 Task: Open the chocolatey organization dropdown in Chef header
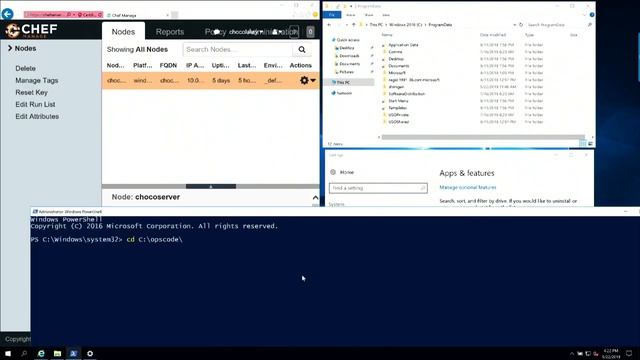pos(246,32)
